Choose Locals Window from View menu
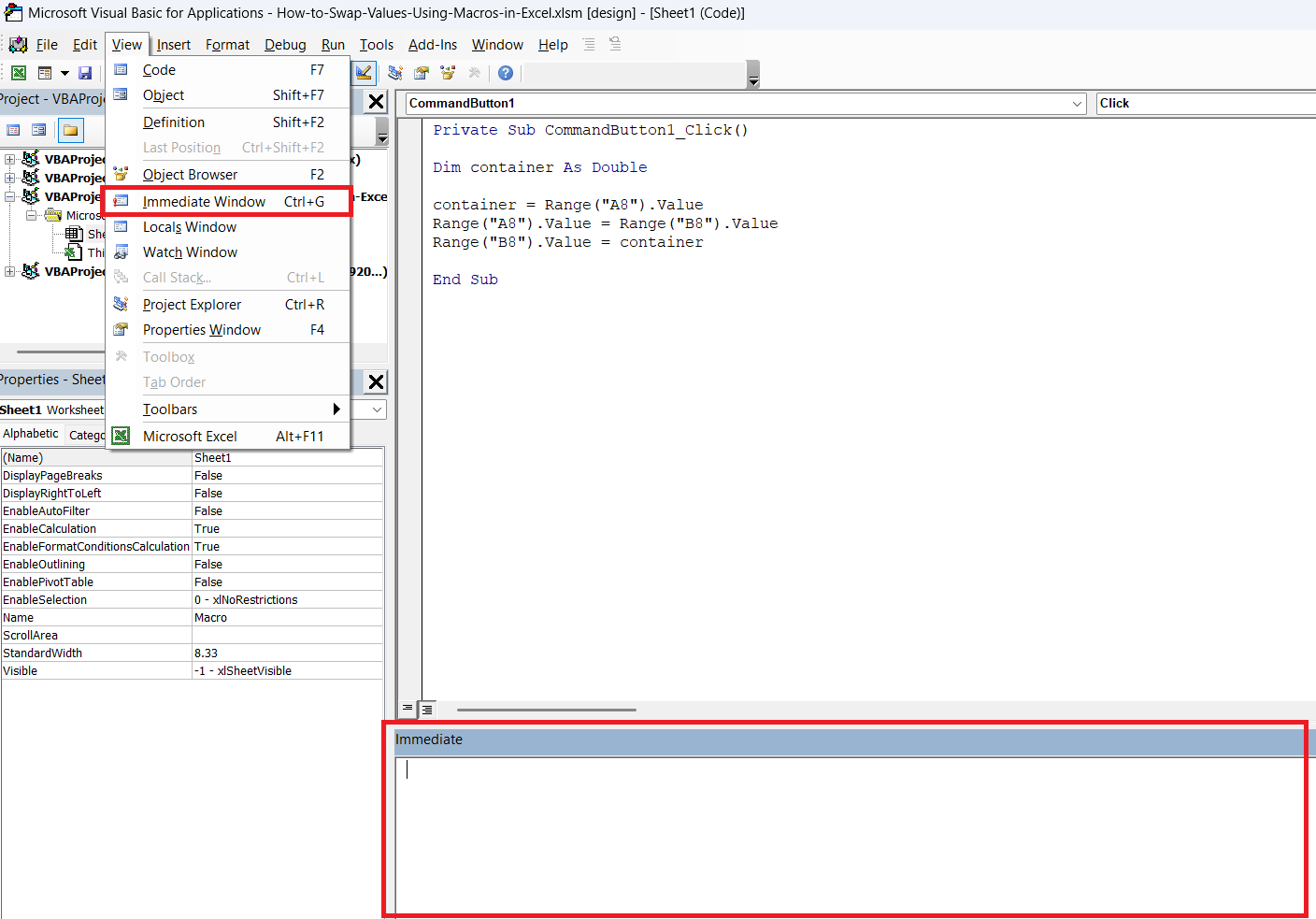 coord(228,227)
